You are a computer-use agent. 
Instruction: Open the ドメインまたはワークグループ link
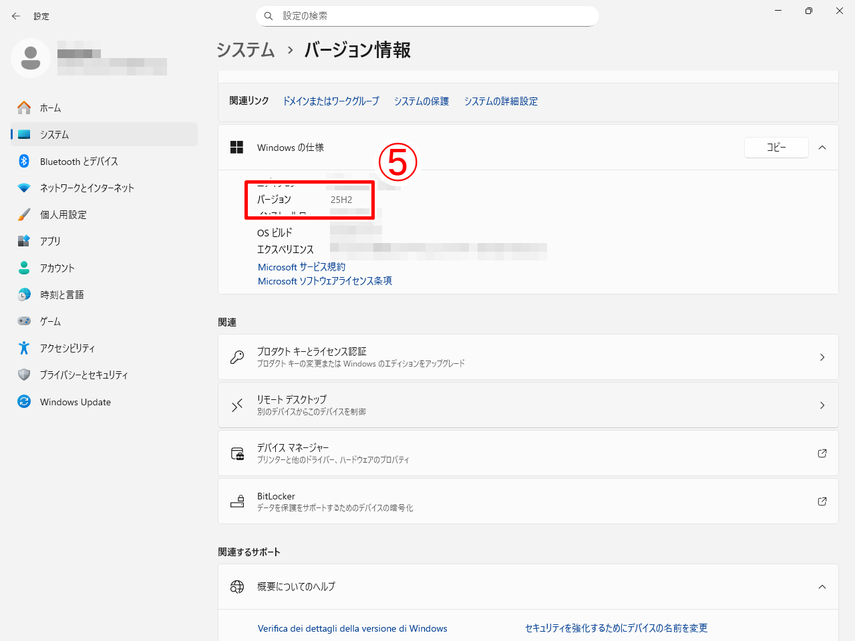click(x=330, y=101)
